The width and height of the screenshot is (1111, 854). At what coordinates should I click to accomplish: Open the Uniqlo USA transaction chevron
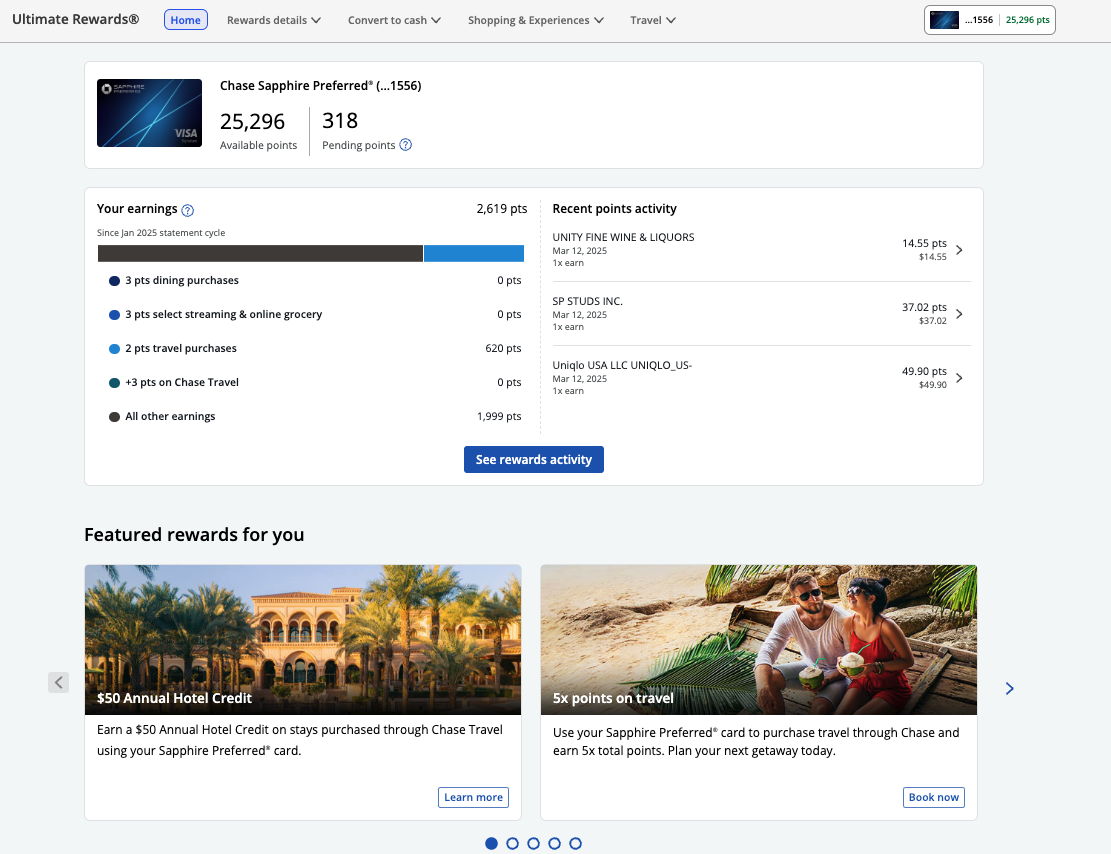[x=959, y=378]
